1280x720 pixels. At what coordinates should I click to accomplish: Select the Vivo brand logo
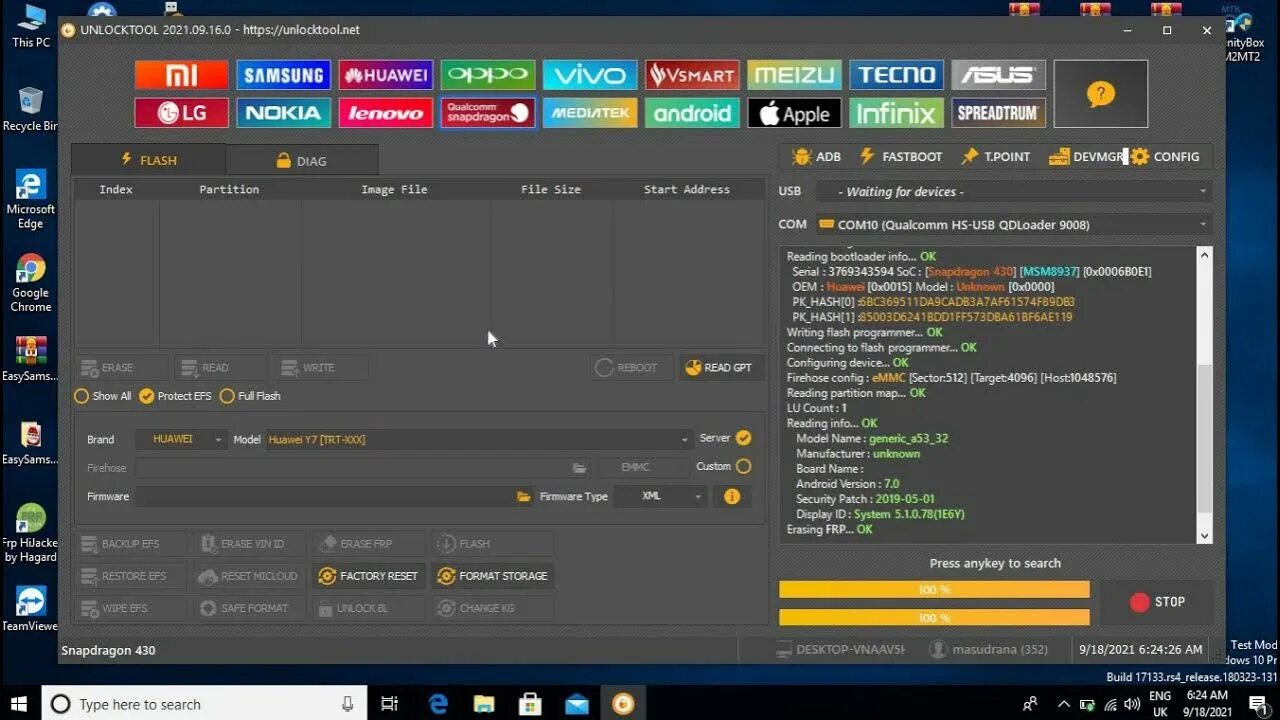(x=590, y=75)
